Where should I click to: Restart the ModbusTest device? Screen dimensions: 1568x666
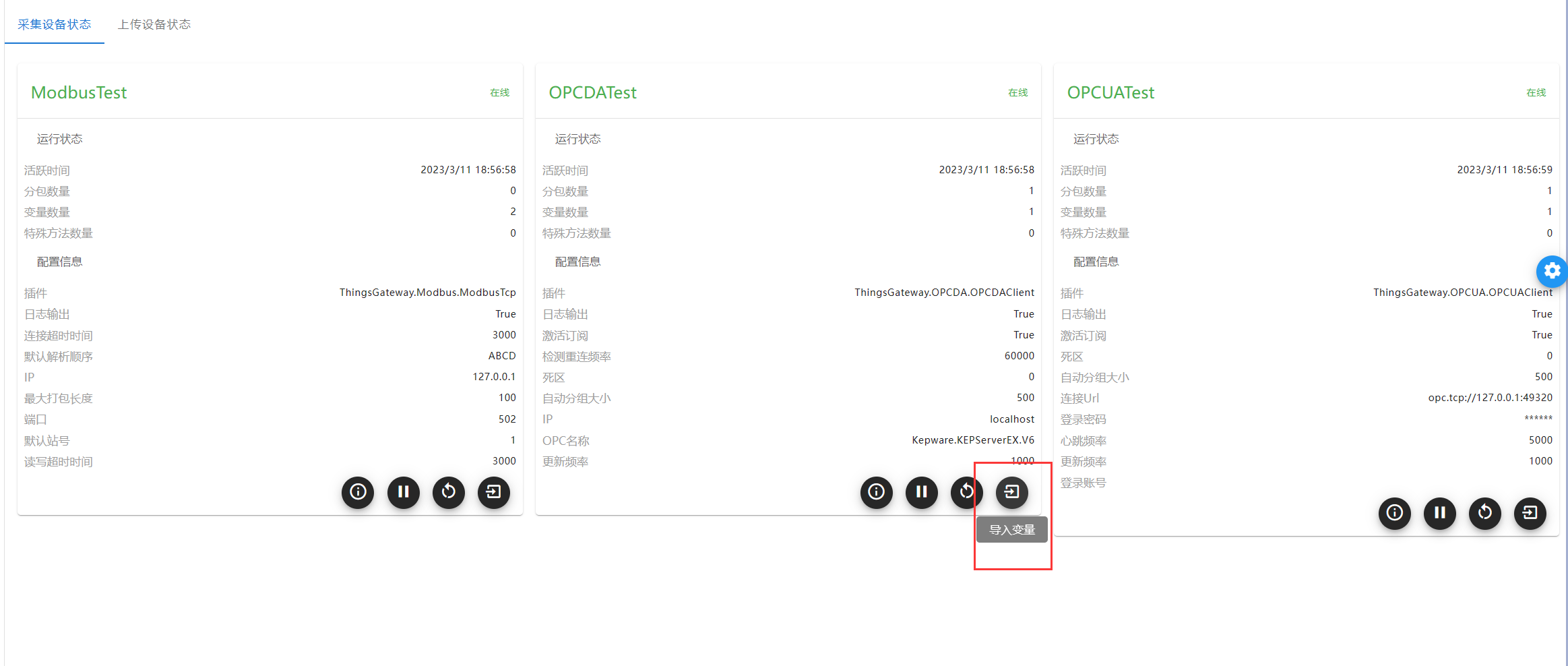[x=448, y=492]
